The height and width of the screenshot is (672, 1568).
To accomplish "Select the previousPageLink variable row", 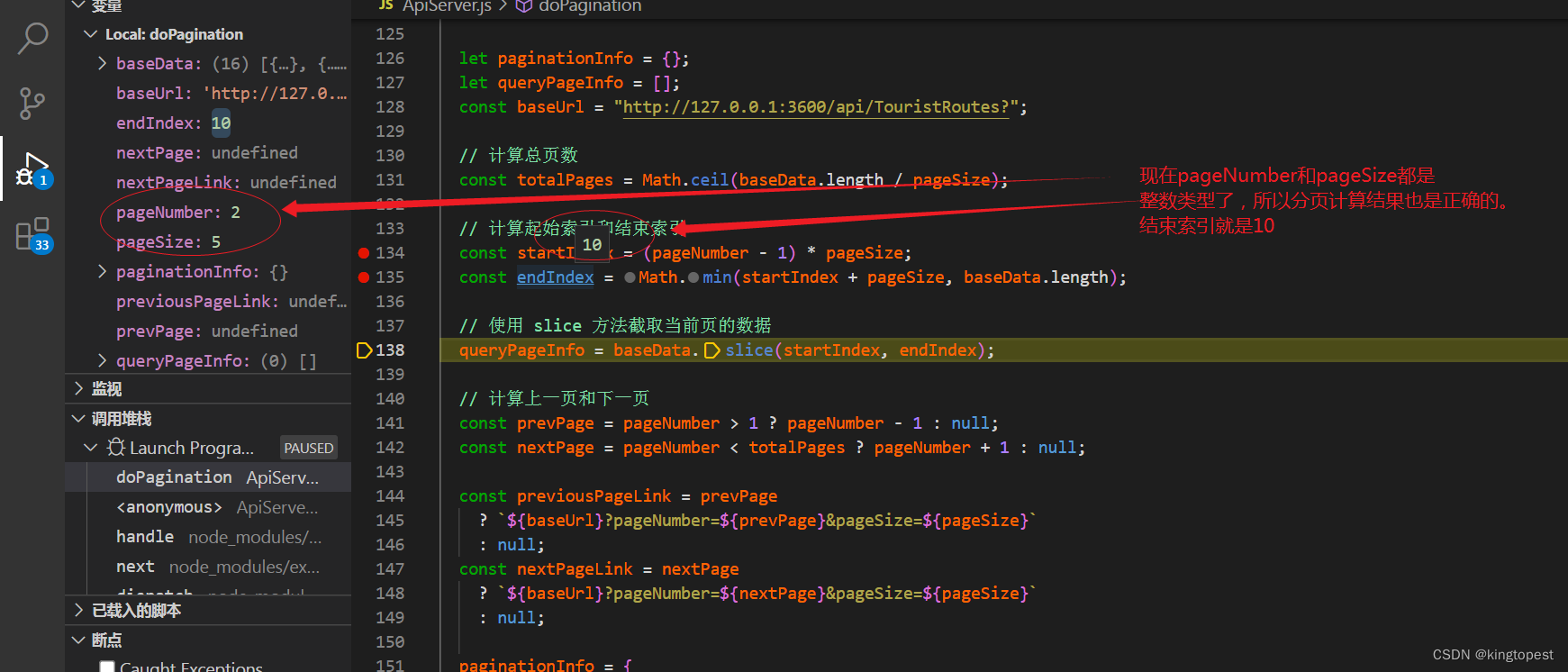I will coord(208,302).
